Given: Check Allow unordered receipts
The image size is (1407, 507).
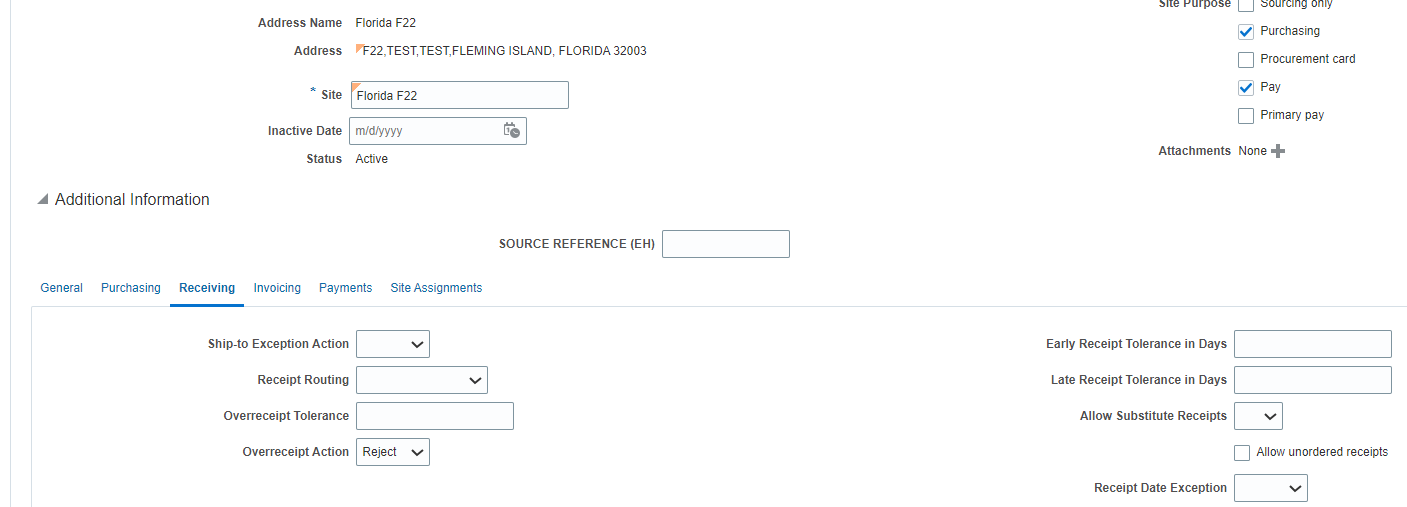Looking at the screenshot, I should click(x=1242, y=453).
